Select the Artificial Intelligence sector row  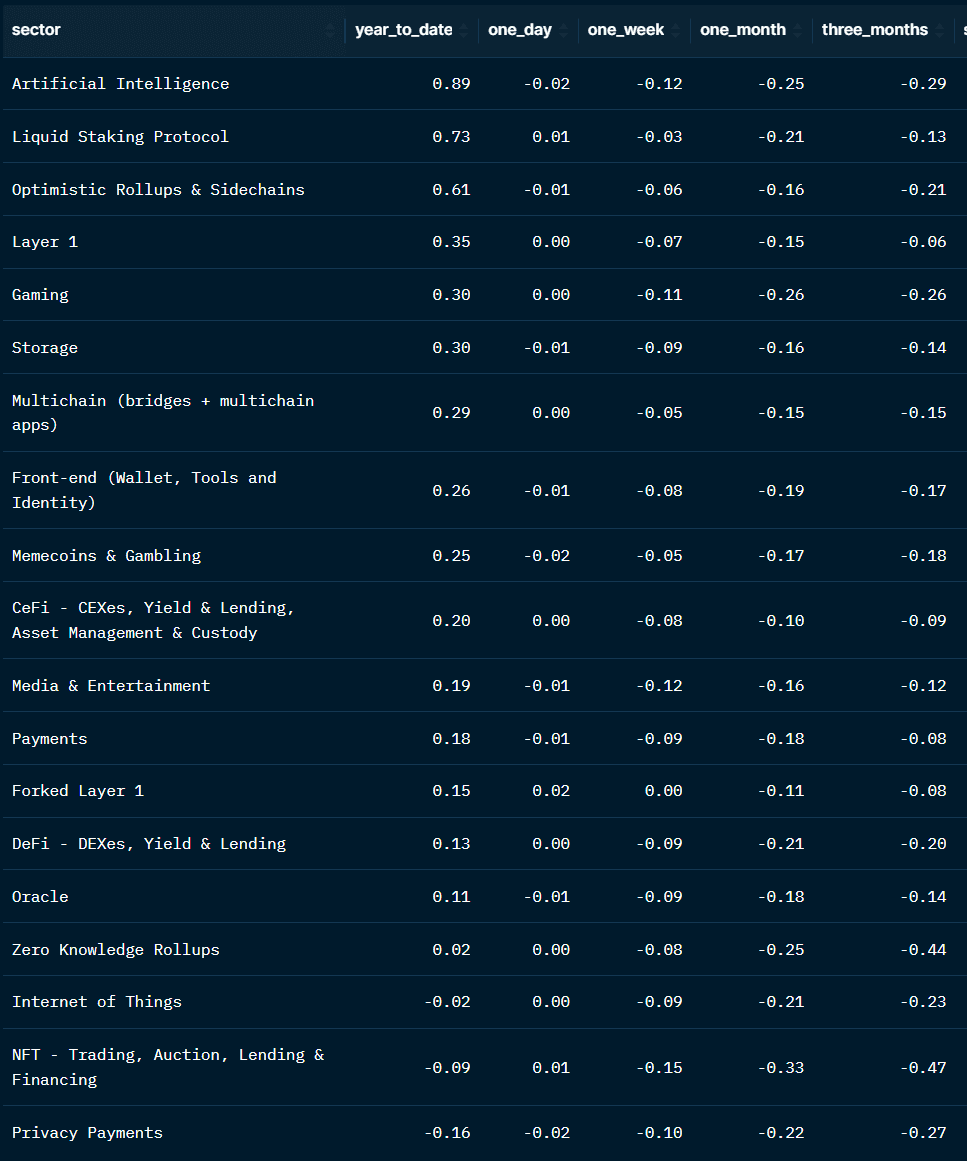coord(120,84)
